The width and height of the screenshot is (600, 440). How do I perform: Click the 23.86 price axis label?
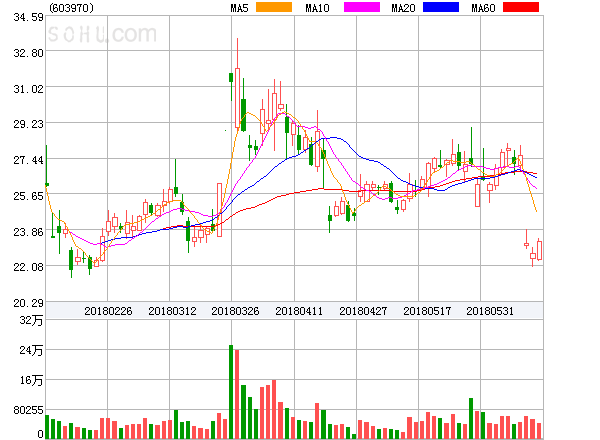[28, 232]
